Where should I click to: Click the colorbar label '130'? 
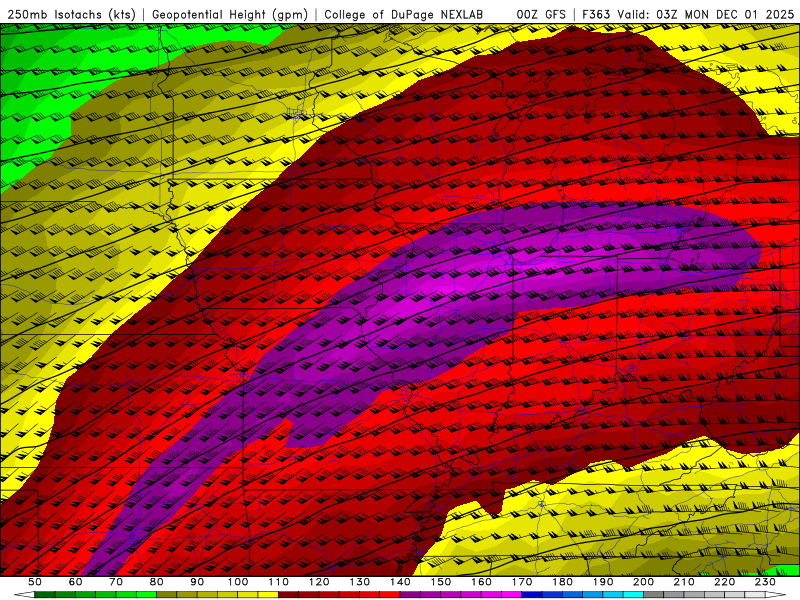[x=360, y=582]
